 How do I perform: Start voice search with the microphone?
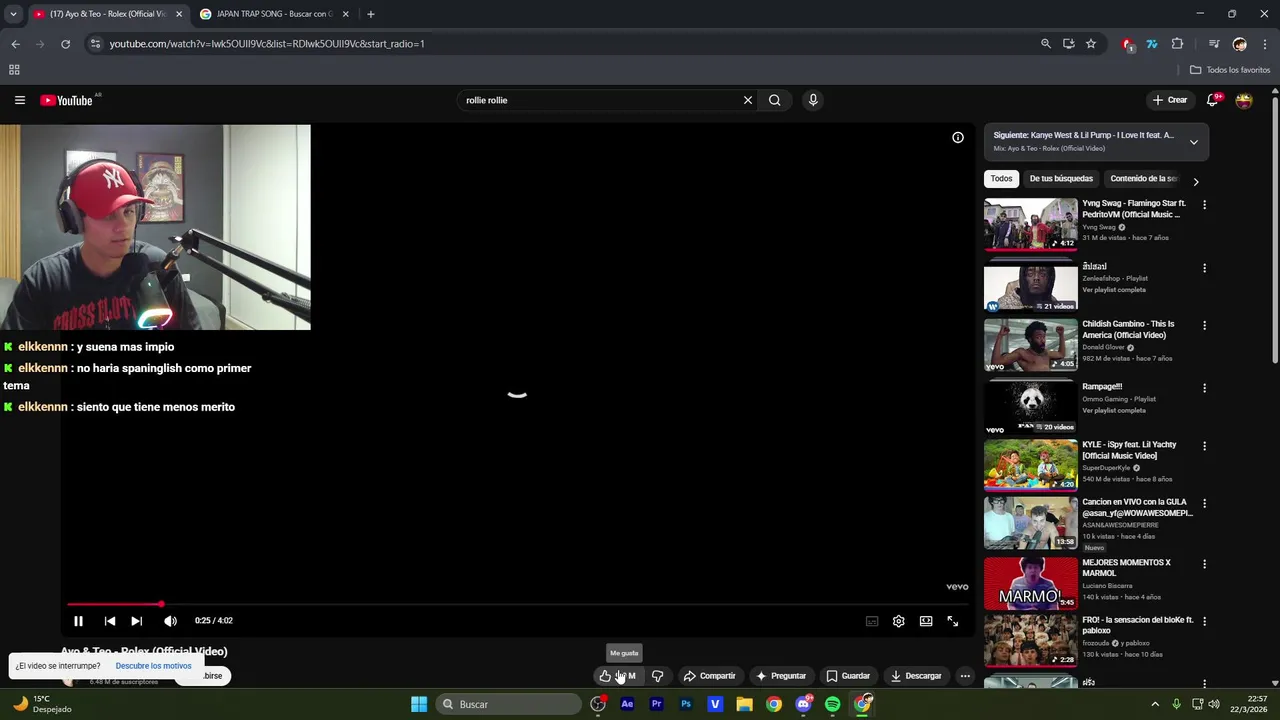click(813, 100)
